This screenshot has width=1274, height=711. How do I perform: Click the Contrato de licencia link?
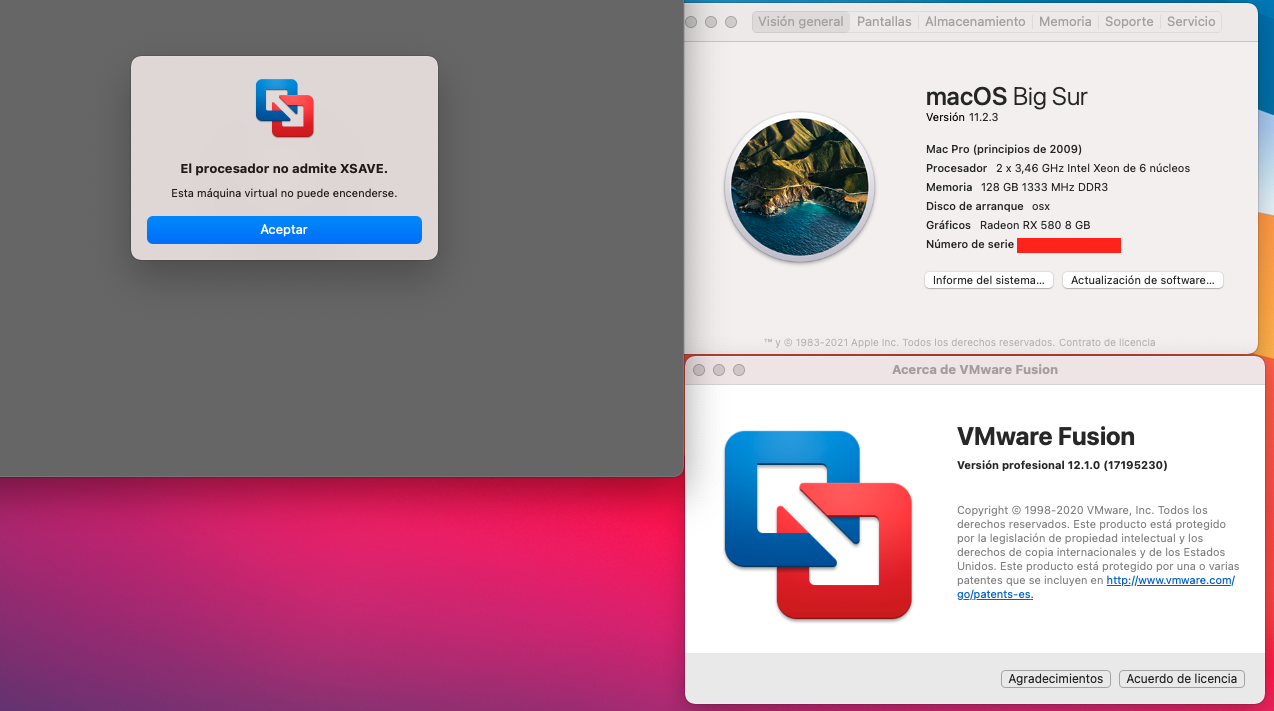point(1107,342)
